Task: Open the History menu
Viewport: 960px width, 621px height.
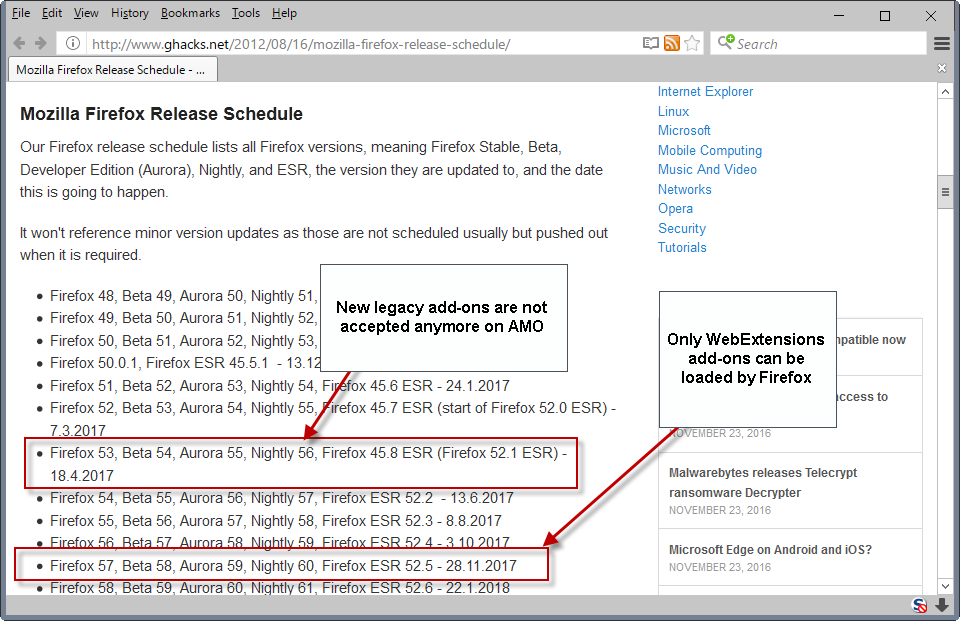Action: [x=129, y=13]
